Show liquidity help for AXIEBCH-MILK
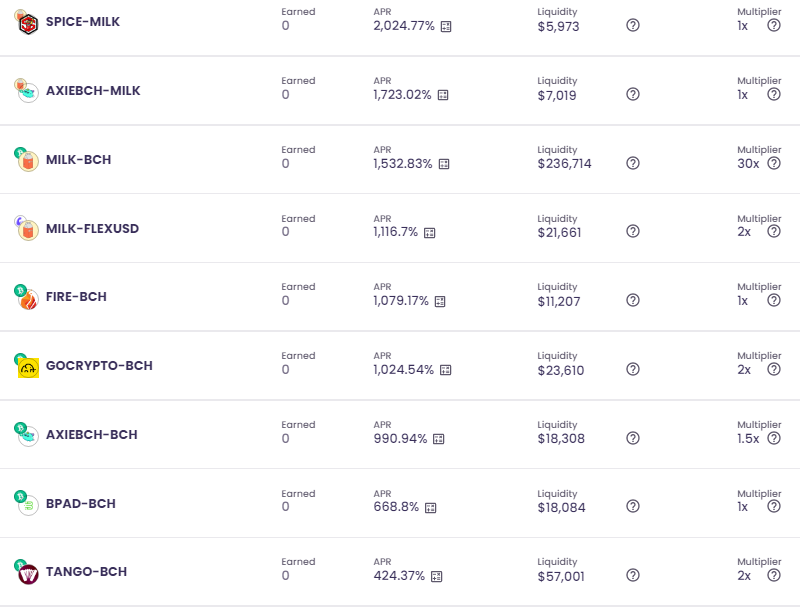The image size is (800, 610). tap(633, 94)
